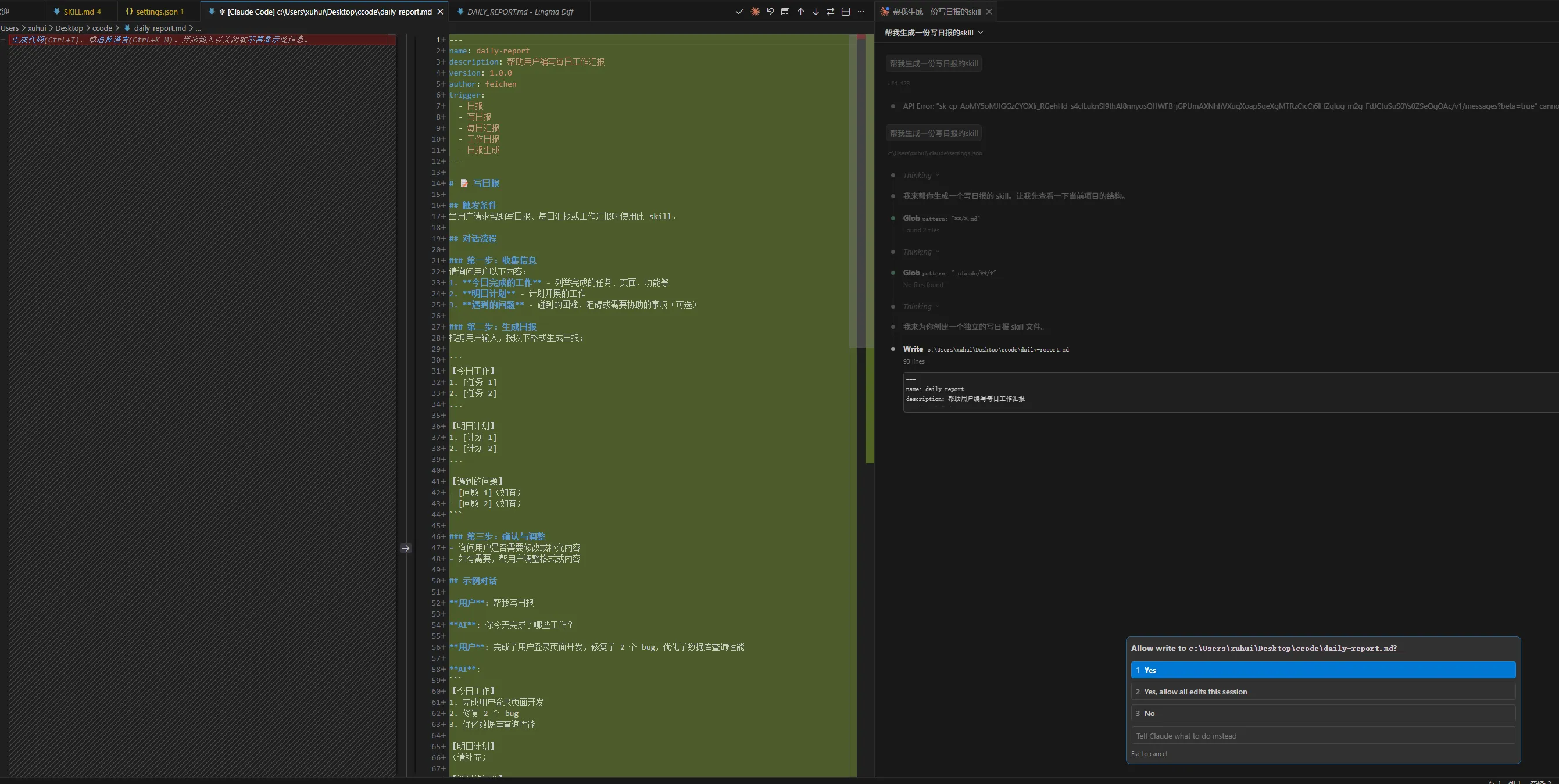Click the Claude Code starburst icon in the editor toolbar
The image size is (1559, 784).
[x=755, y=12]
